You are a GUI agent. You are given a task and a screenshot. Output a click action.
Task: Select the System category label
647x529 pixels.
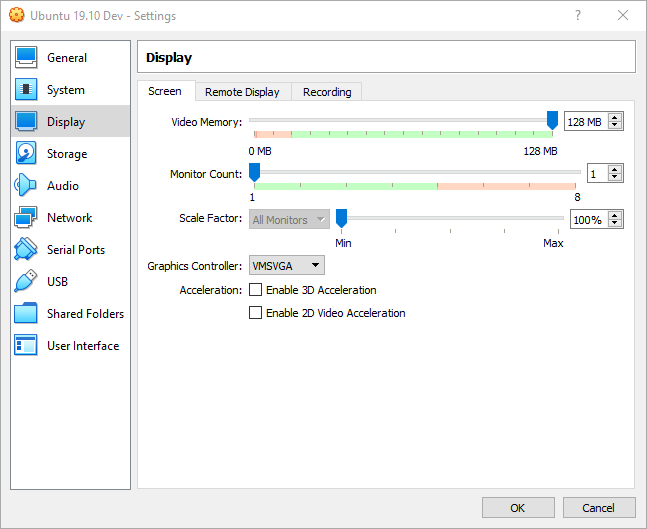coord(66,90)
